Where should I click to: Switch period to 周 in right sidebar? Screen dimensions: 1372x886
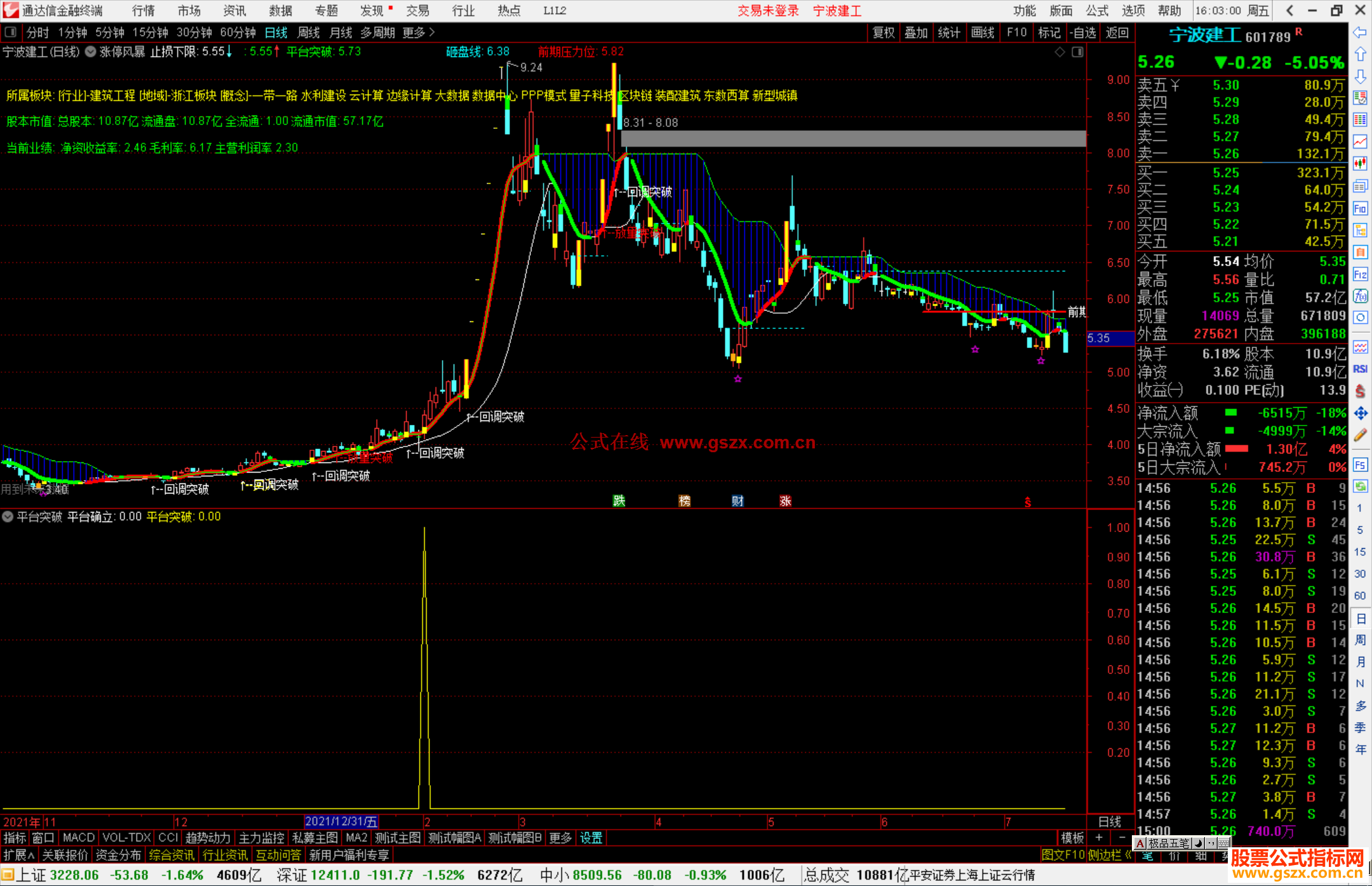(1360, 640)
